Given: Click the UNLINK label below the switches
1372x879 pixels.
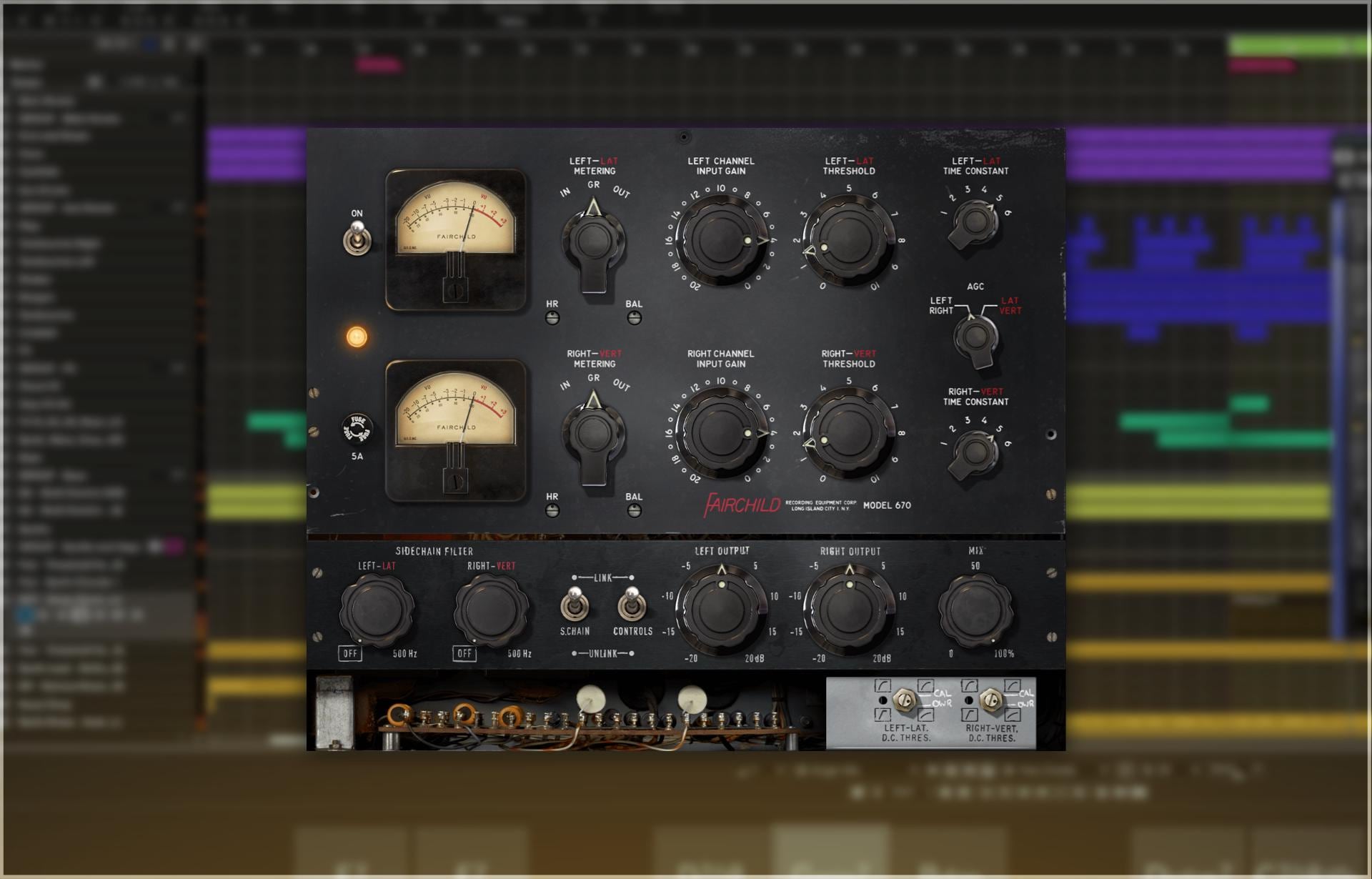Looking at the screenshot, I should (603, 653).
